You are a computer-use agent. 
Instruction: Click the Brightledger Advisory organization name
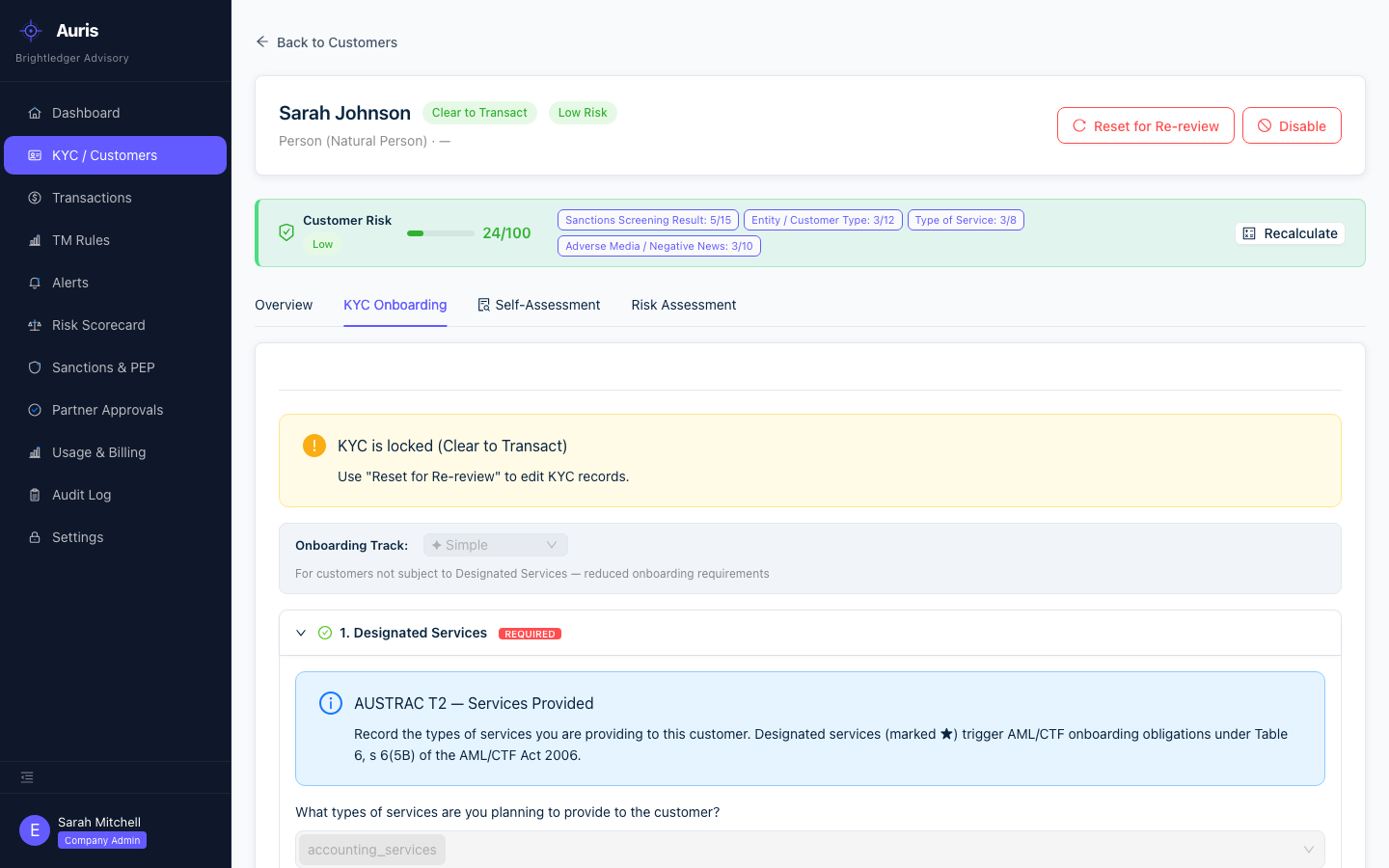pos(72,58)
